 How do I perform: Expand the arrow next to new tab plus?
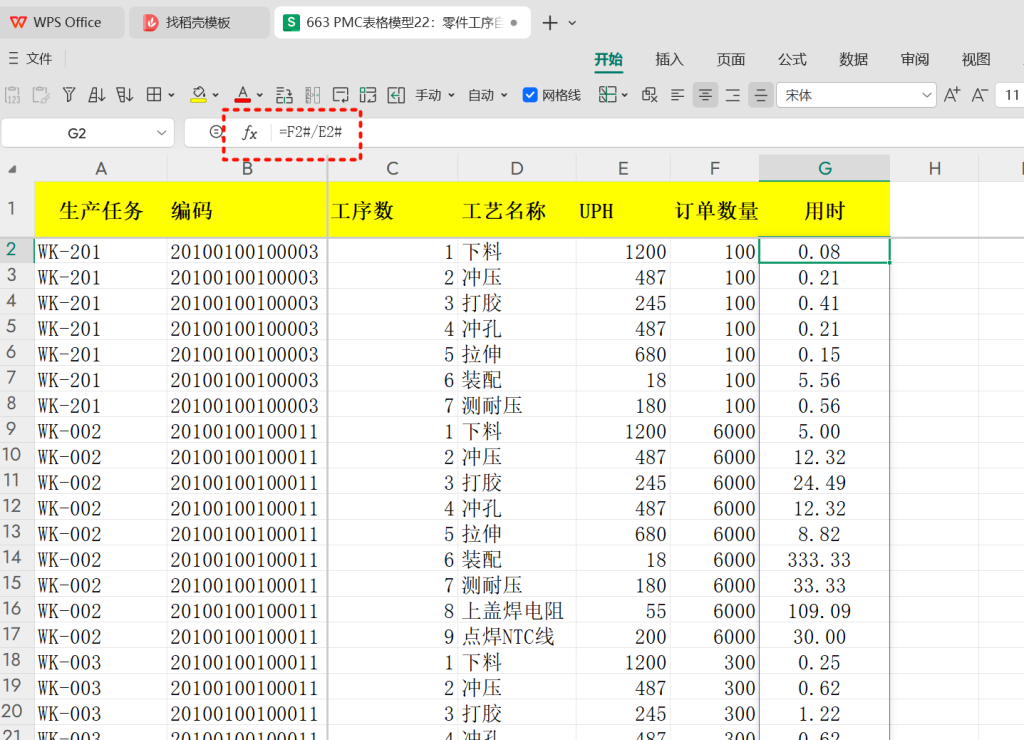pos(572,23)
